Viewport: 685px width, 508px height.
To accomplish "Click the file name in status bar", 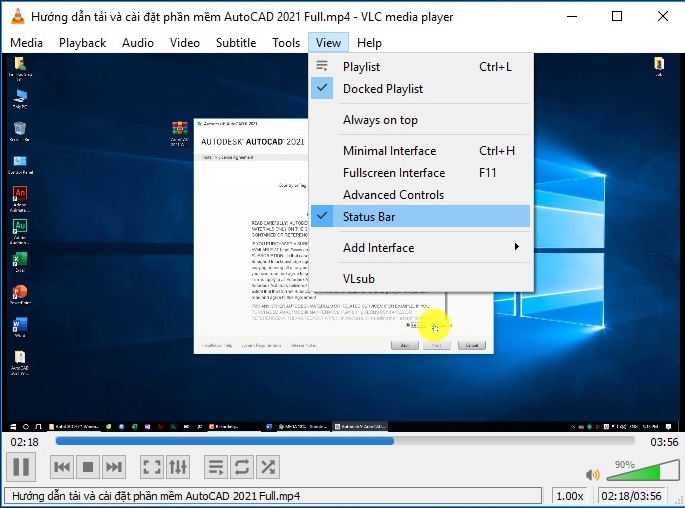I will [x=156, y=496].
